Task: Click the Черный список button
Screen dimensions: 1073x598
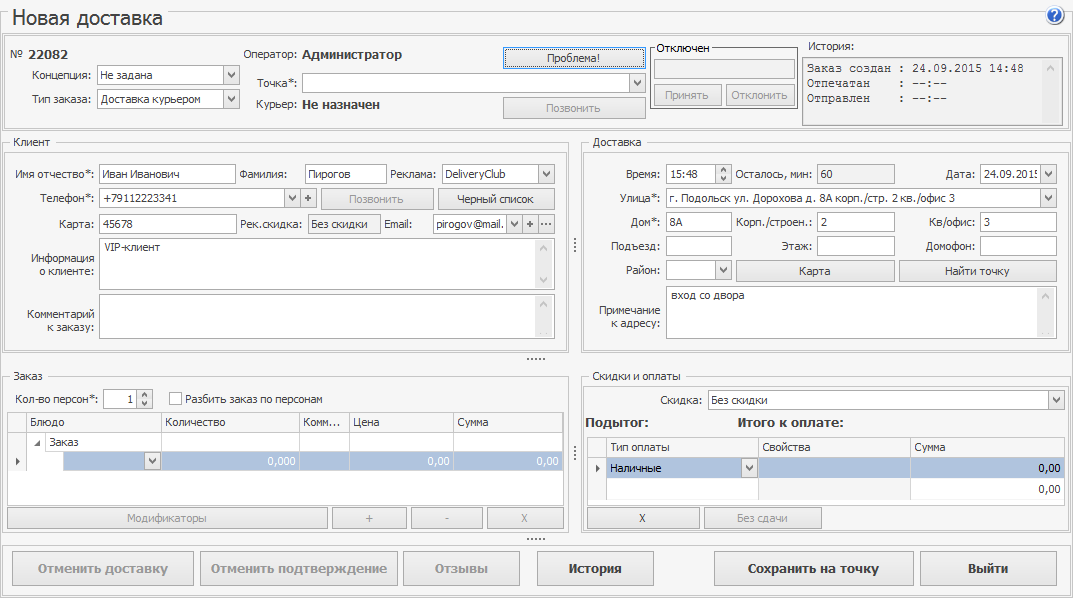Action: coord(495,199)
